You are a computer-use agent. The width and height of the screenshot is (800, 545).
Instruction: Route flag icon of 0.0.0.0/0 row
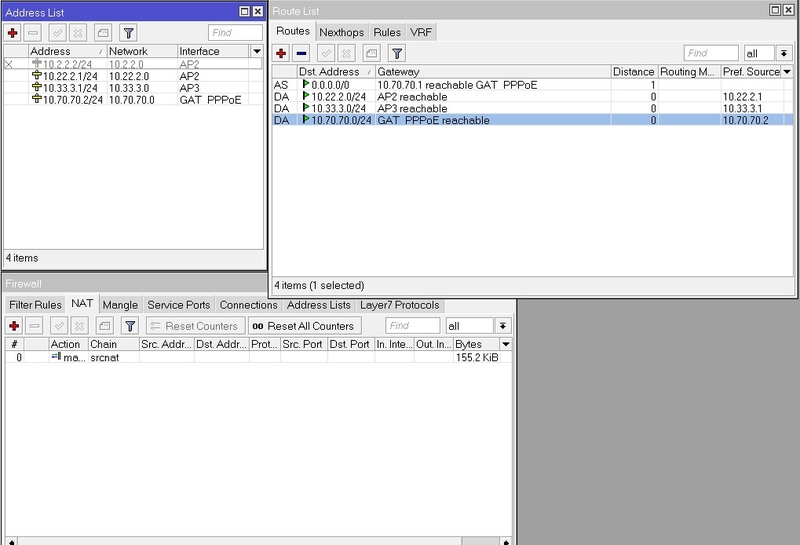pyautogui.click(x=306, y=84)
